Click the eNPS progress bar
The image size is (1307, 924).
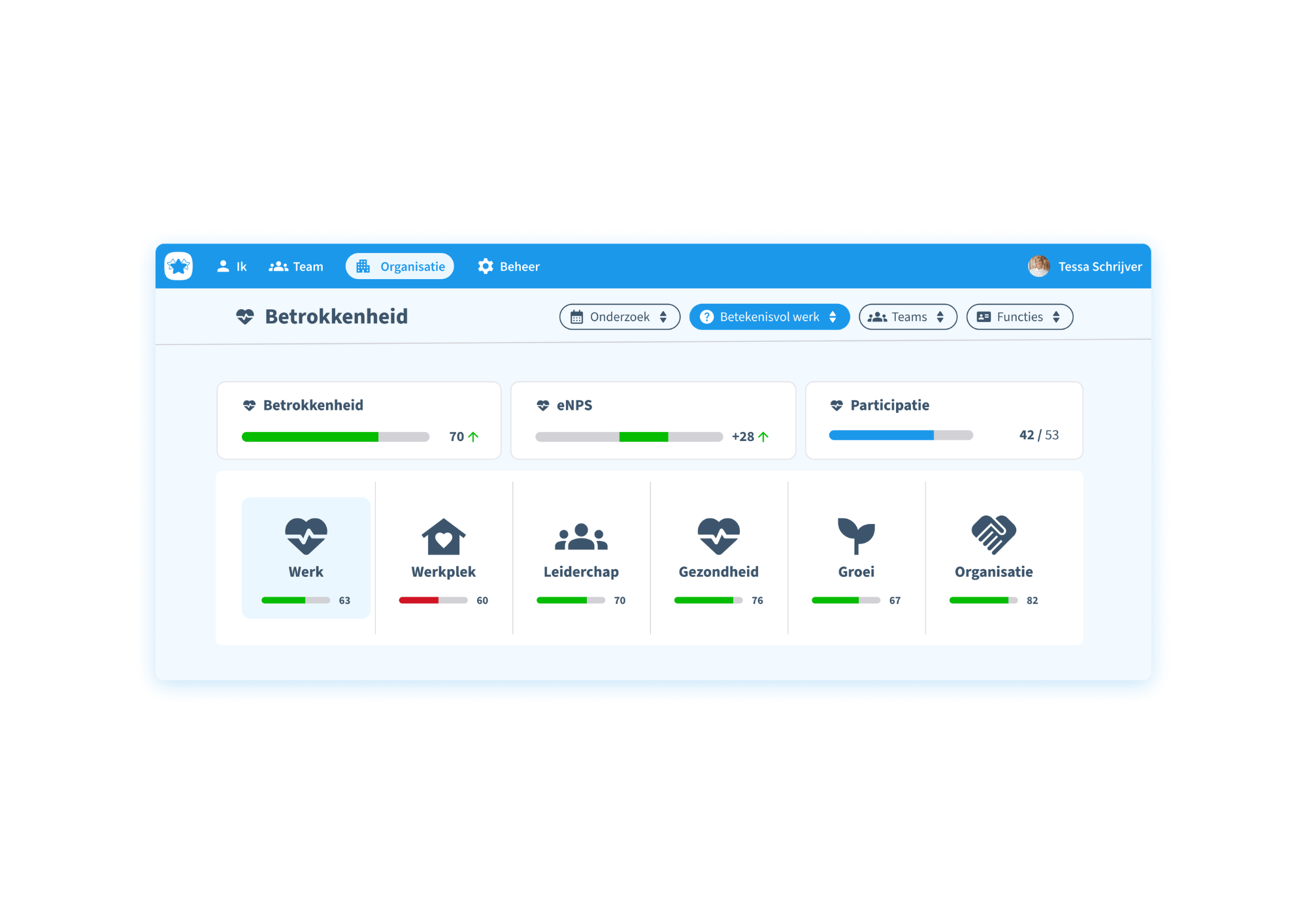click(629, 437)
